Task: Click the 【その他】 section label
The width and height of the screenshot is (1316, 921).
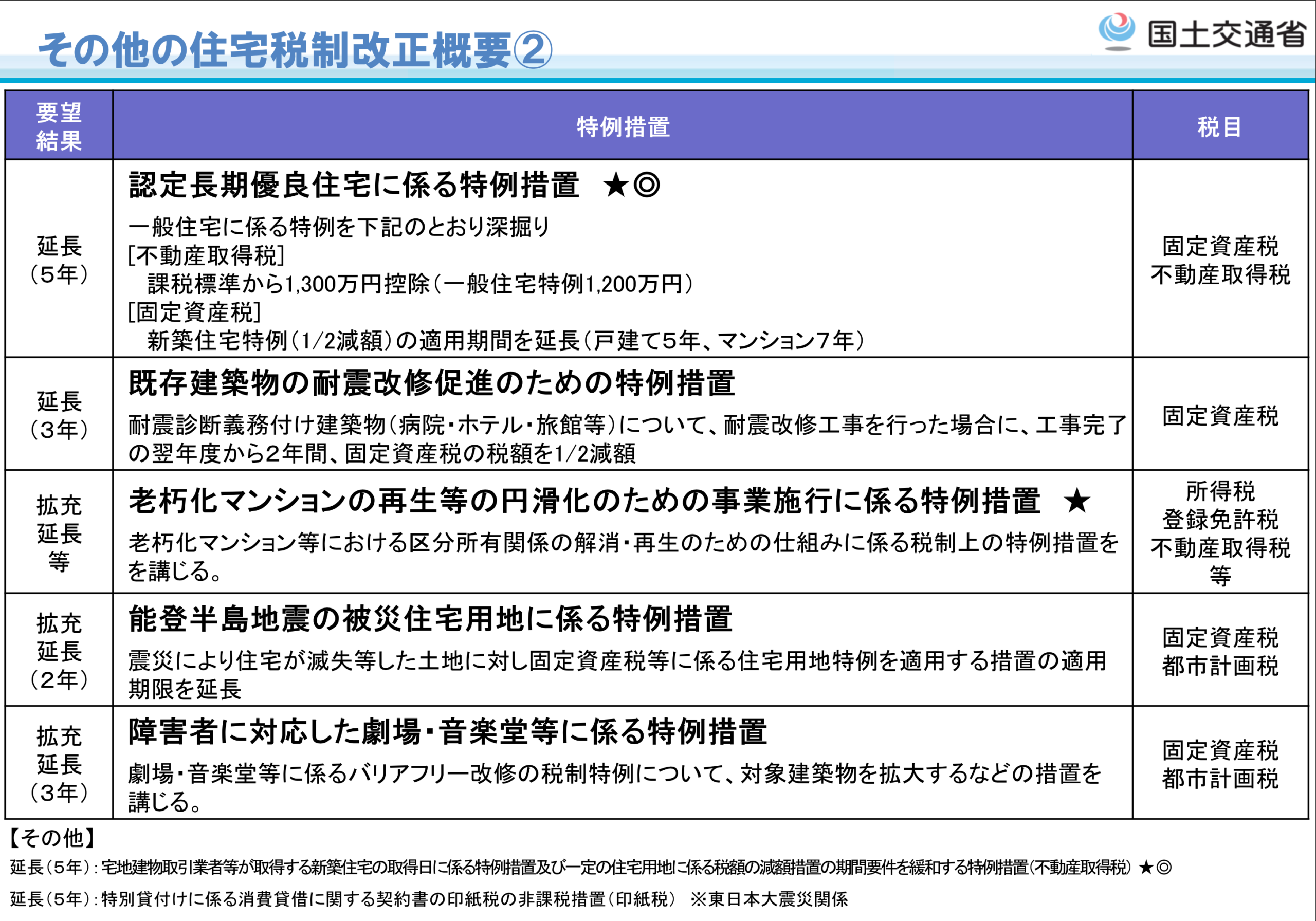Action: [x=51, y=838]
